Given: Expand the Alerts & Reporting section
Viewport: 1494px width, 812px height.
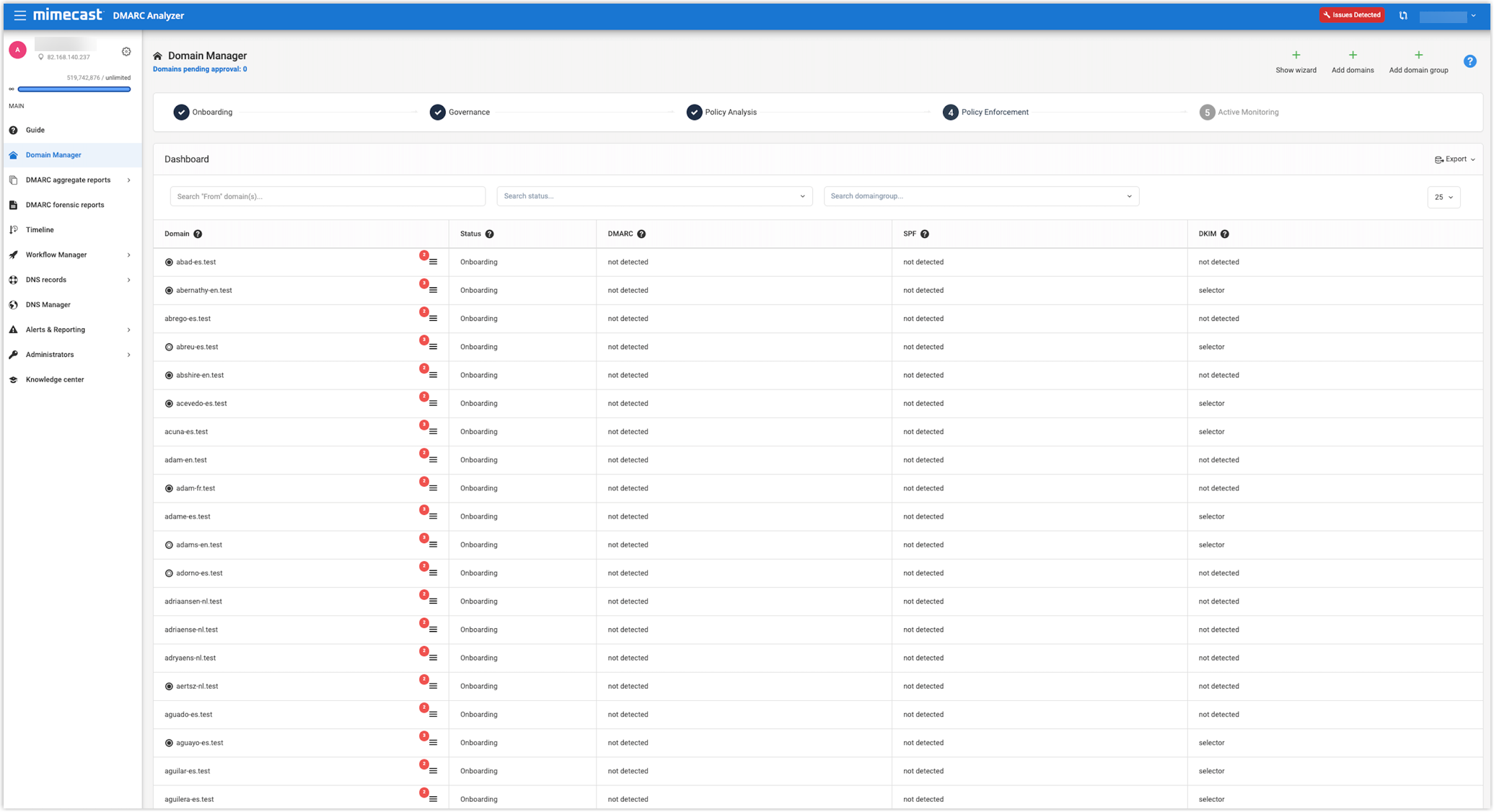Looking at the screenshot, I should (56, 330).
